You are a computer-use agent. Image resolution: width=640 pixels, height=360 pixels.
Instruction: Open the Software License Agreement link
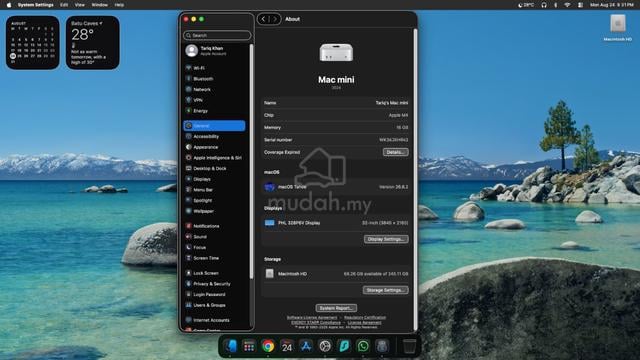coord(312,318)
